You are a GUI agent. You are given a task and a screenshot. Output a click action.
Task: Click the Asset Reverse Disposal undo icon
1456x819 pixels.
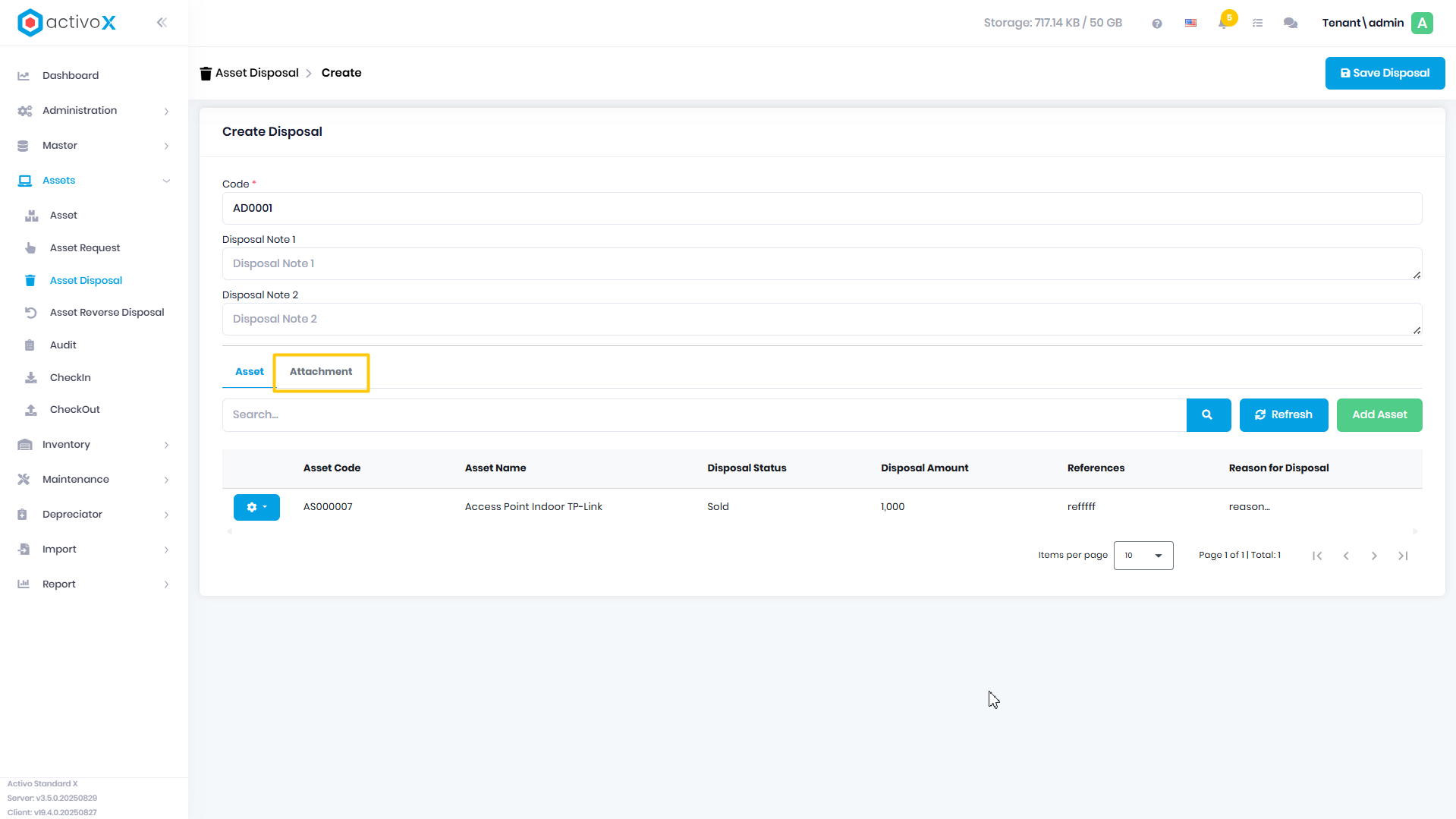[x=31, y=313]
